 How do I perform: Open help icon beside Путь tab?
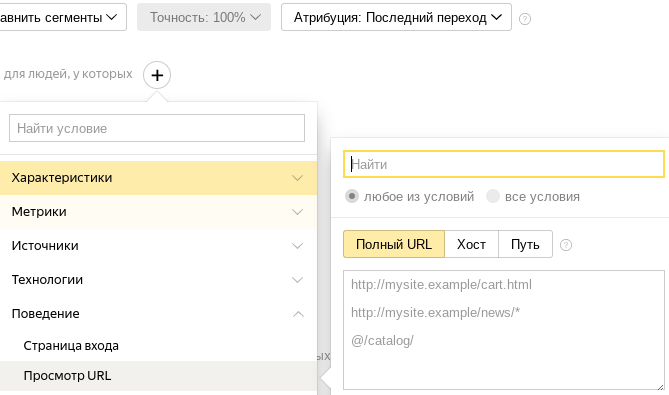(566, 245)
